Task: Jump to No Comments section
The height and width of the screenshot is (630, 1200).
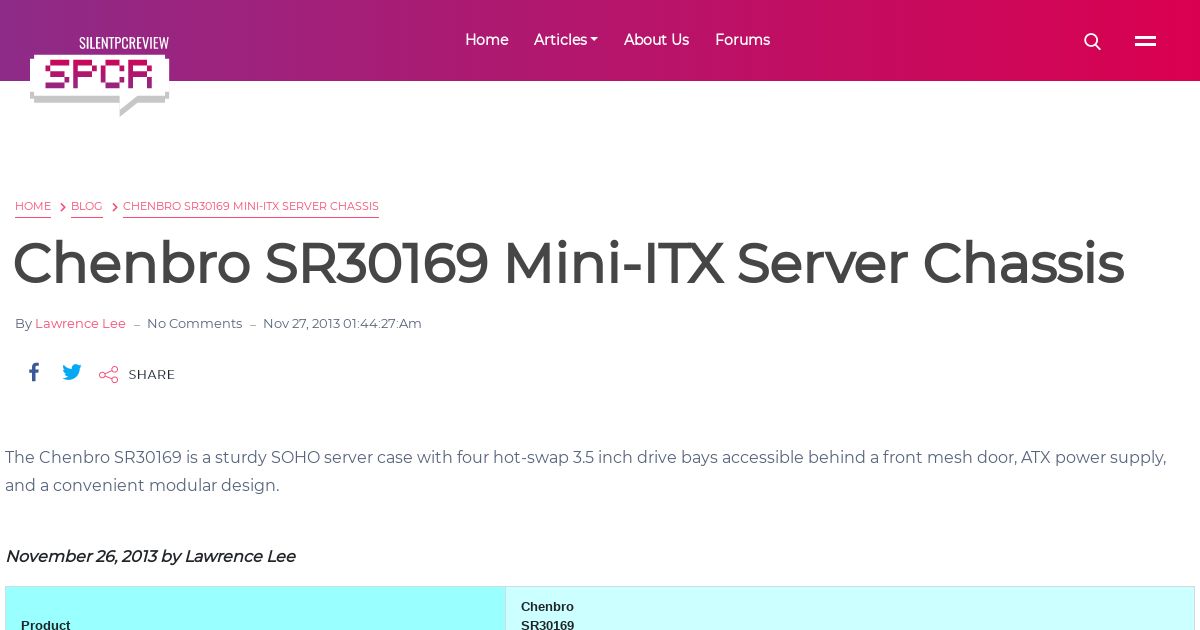Action: 194,323
